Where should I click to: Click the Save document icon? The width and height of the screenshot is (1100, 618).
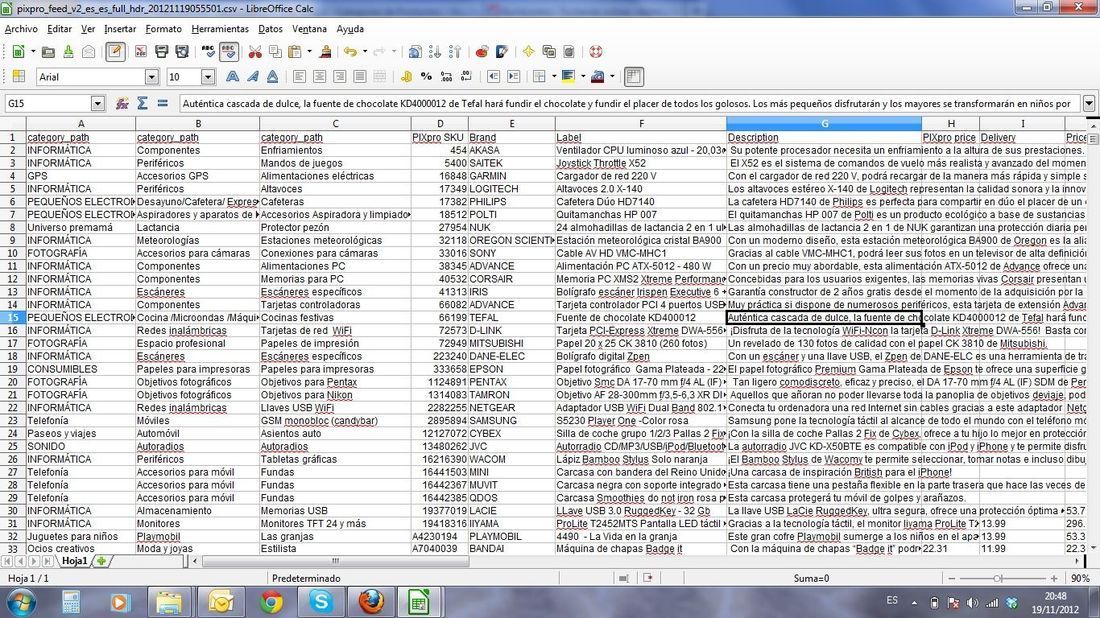coord(68,51)
